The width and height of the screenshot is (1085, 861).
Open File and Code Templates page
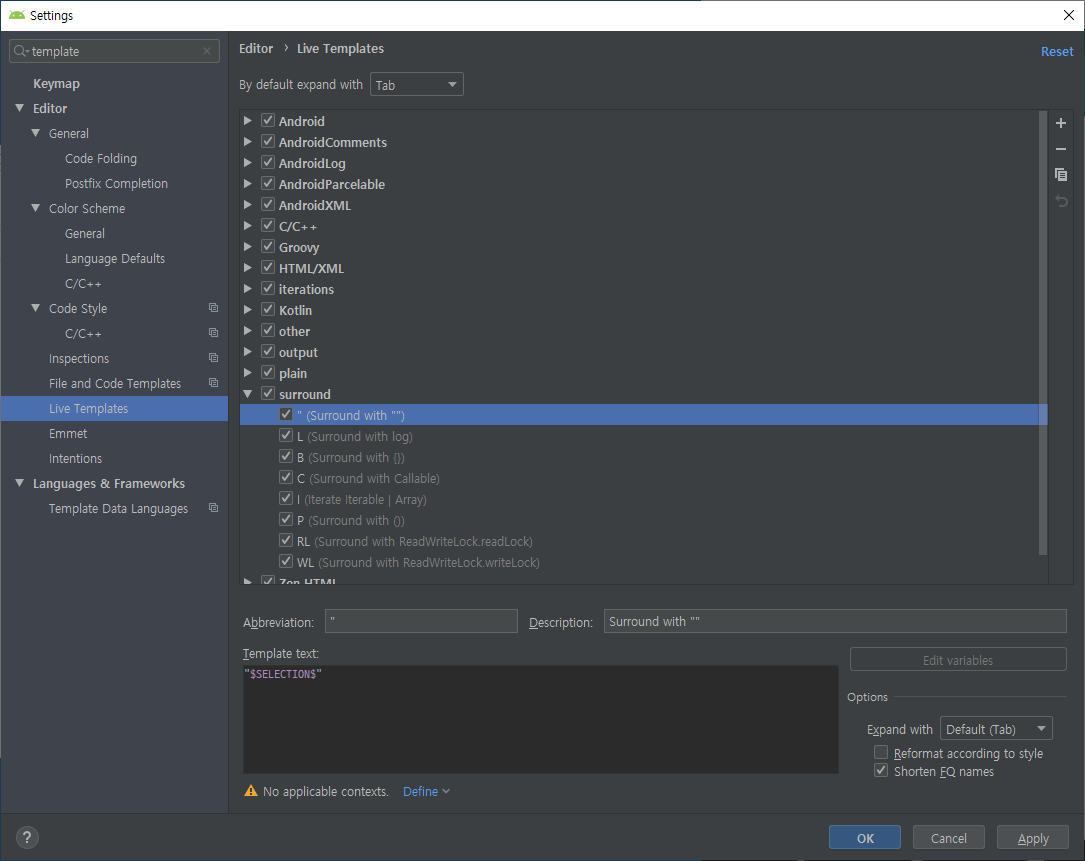[115, 383]
